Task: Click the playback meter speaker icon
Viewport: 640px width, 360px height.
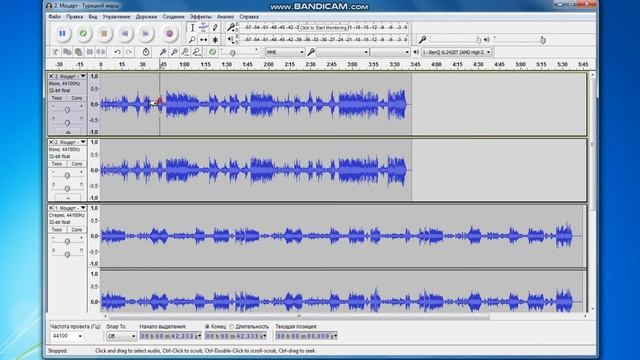Action: 231,39
